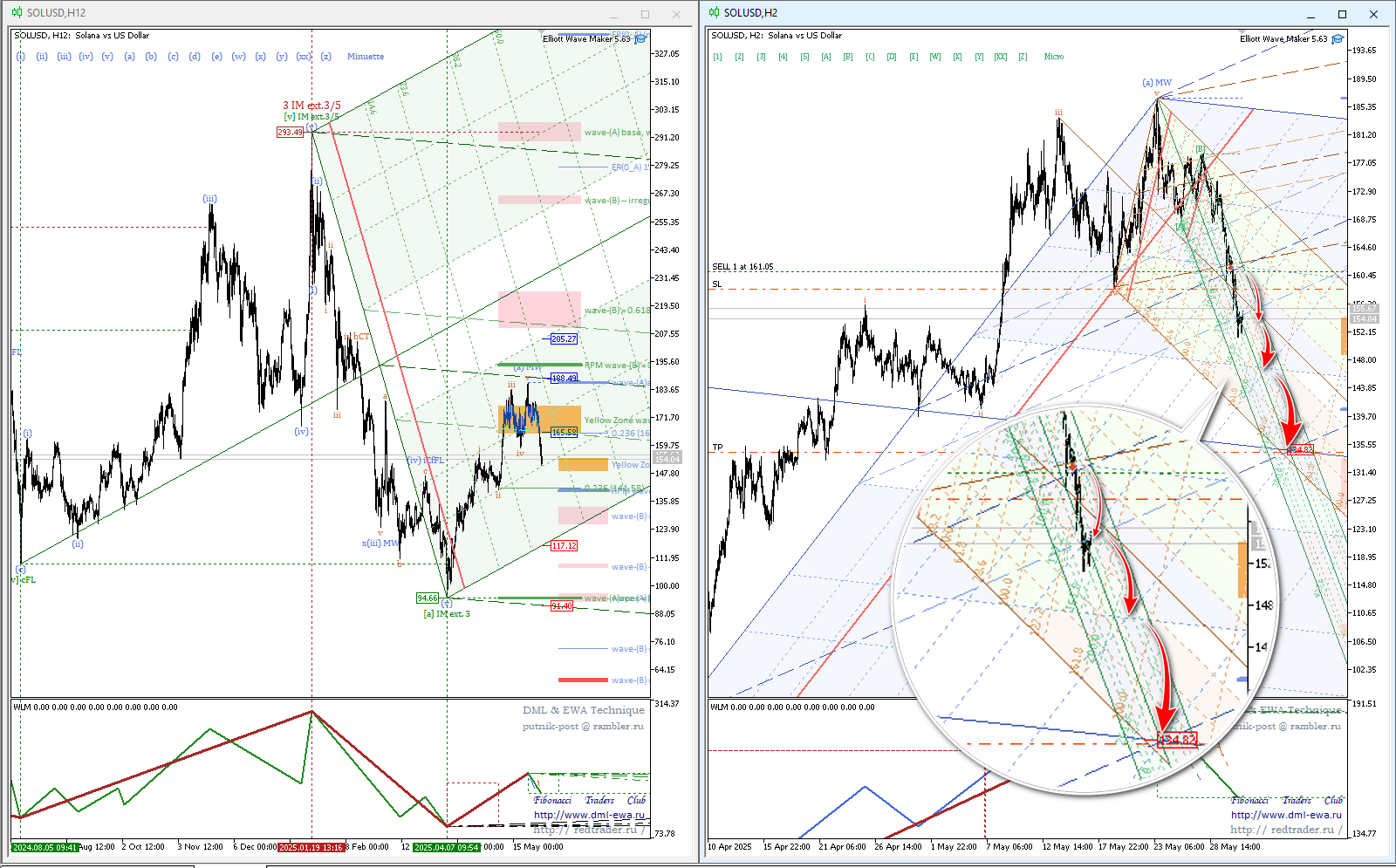Toggle the (v) wave label on H12 chart
Image resolution: width=1396 pixels, height=868 pixels.
pos(107,57)
